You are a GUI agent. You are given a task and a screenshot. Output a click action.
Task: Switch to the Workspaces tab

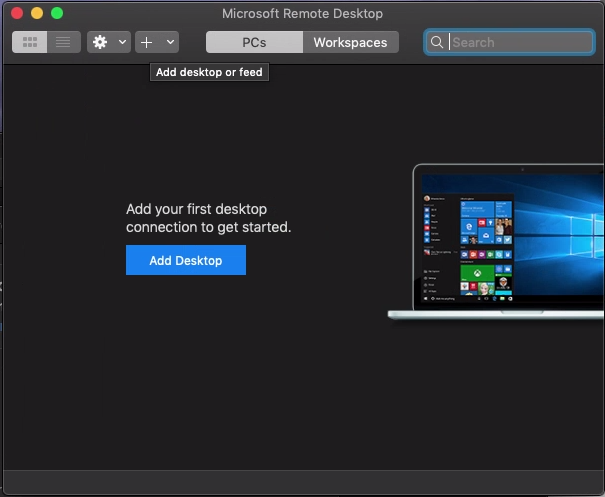tap(351, 42)
